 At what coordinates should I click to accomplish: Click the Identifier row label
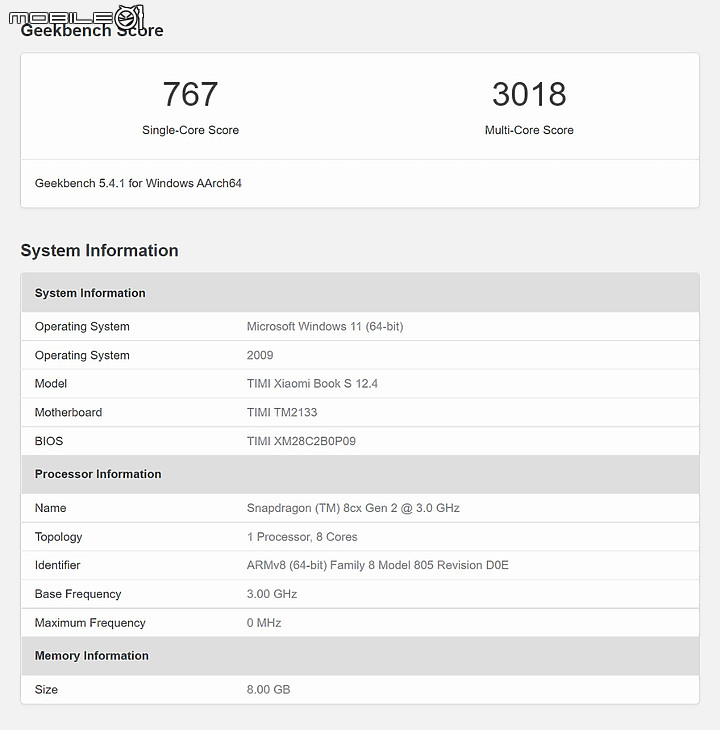(x=57, y=565)
